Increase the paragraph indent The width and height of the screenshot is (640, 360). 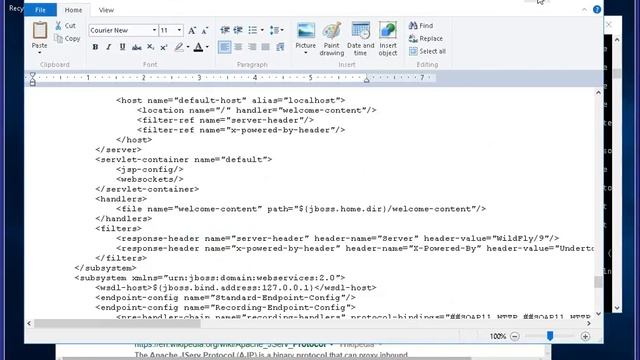[238, 30]
